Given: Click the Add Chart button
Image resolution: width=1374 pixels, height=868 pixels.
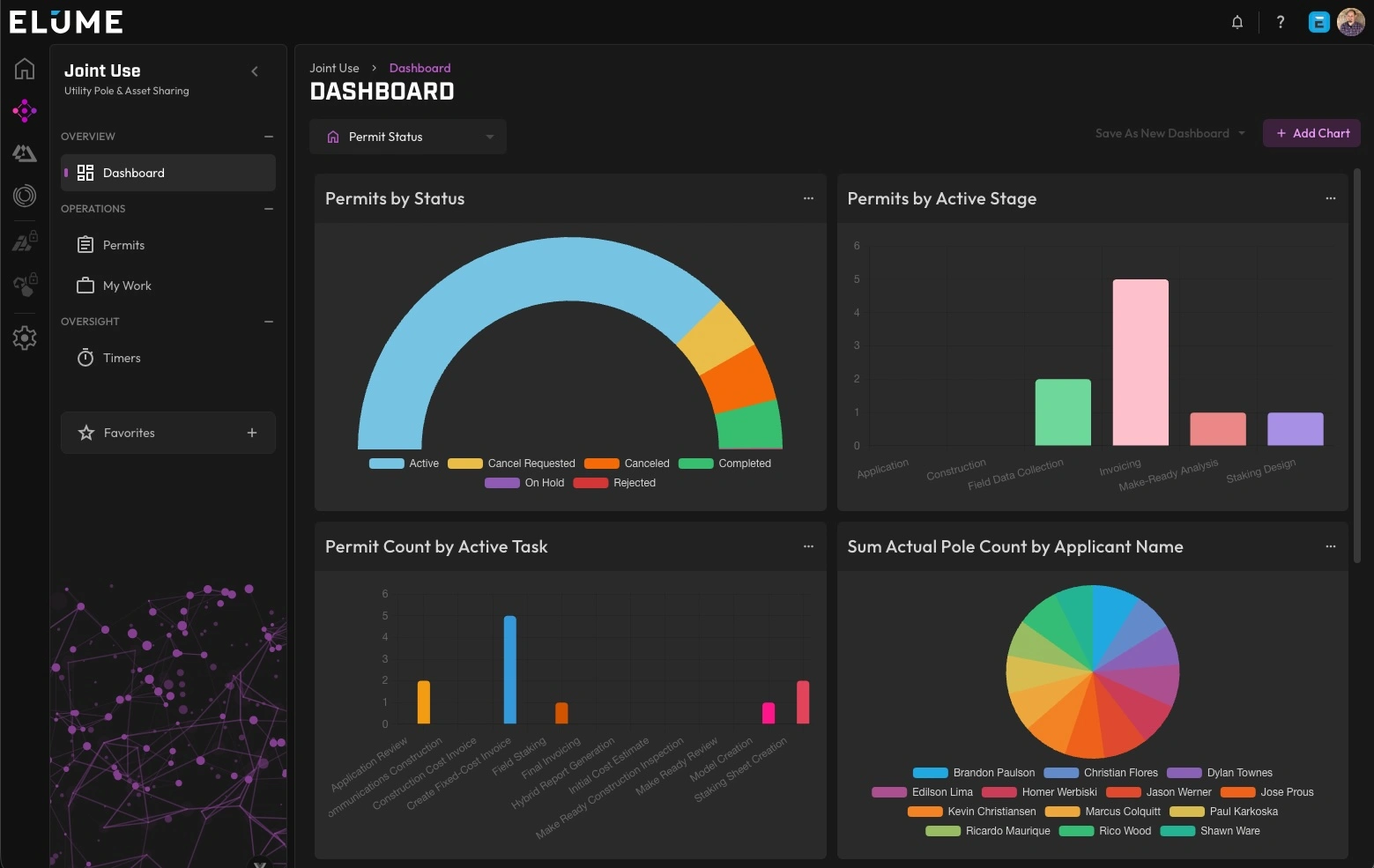Looking at the screenshot, I should [x=1311, y=133].
